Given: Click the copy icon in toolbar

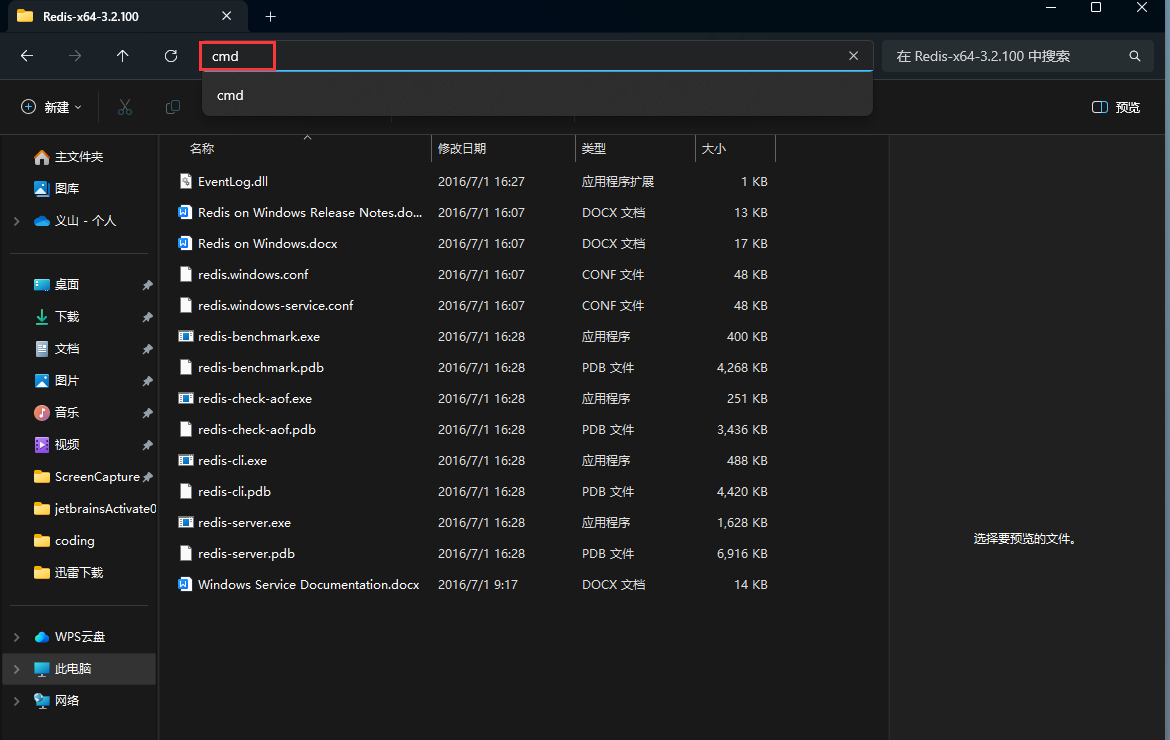Looking at the screenshot, I should click(172, 107).
